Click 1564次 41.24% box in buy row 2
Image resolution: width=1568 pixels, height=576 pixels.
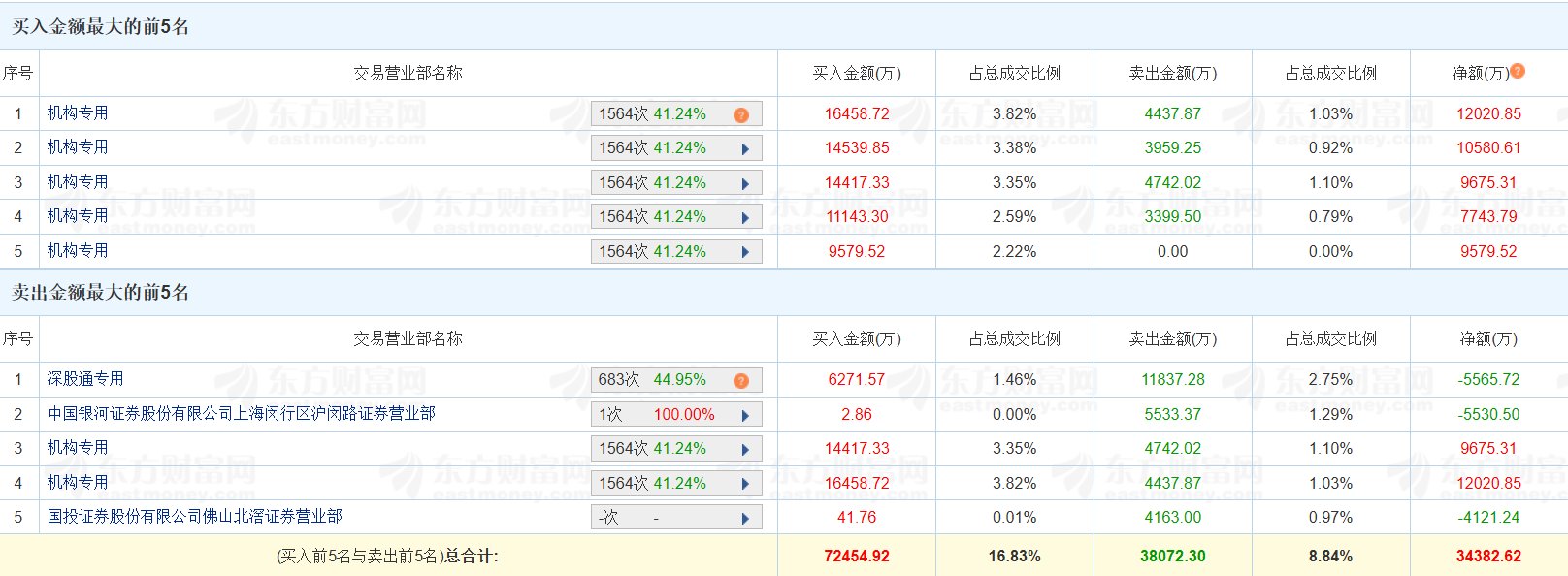click(676, 148)
